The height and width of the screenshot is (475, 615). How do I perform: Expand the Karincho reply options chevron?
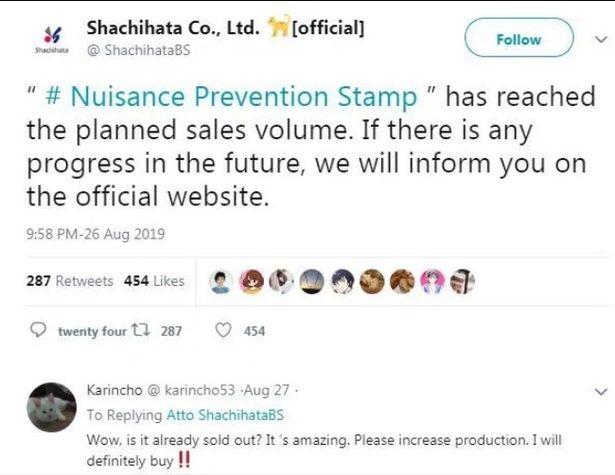(x=601, y=391)
